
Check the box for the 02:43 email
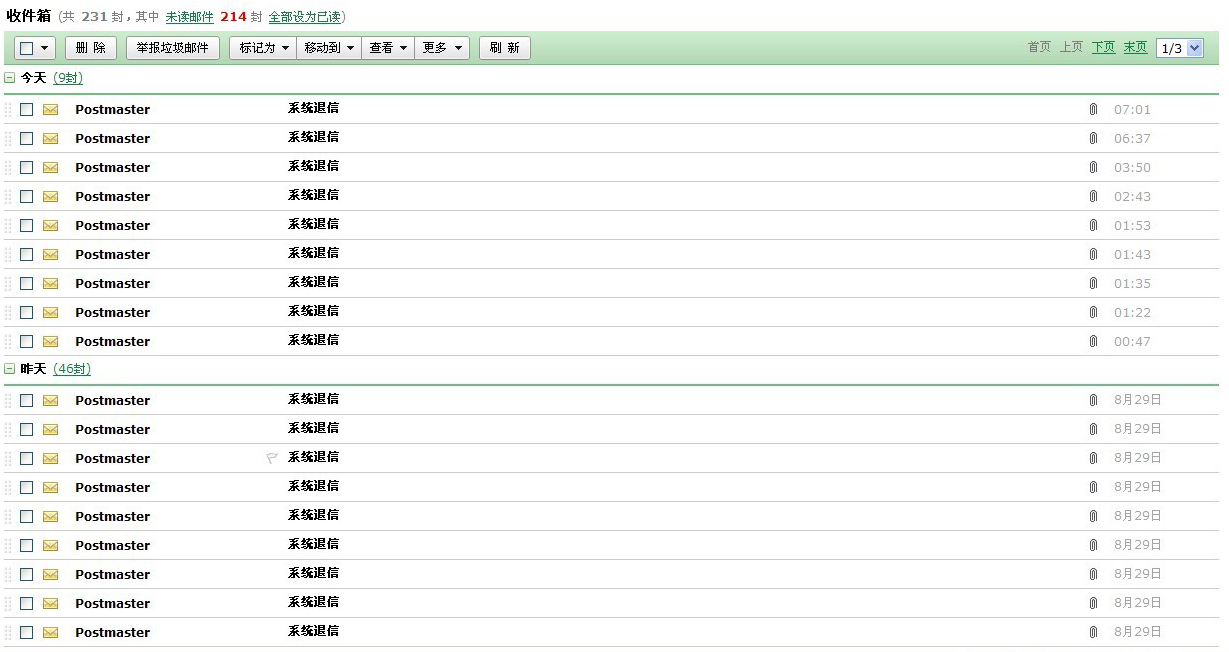[x=27, y=197]
